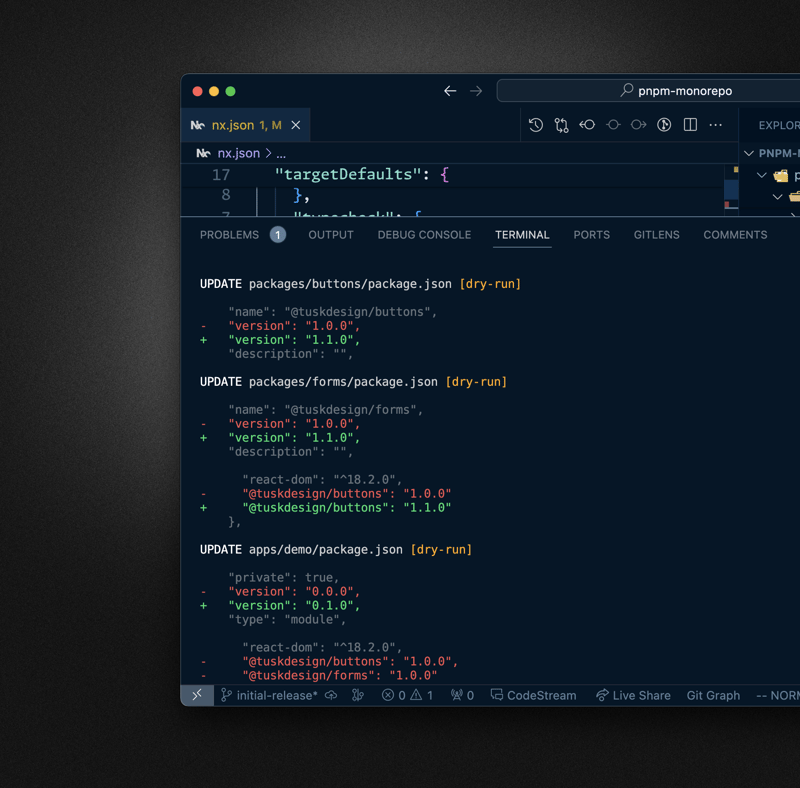Select the GITLENS panel tab
This screenshot has width=800, height=788.
(656, 235)
